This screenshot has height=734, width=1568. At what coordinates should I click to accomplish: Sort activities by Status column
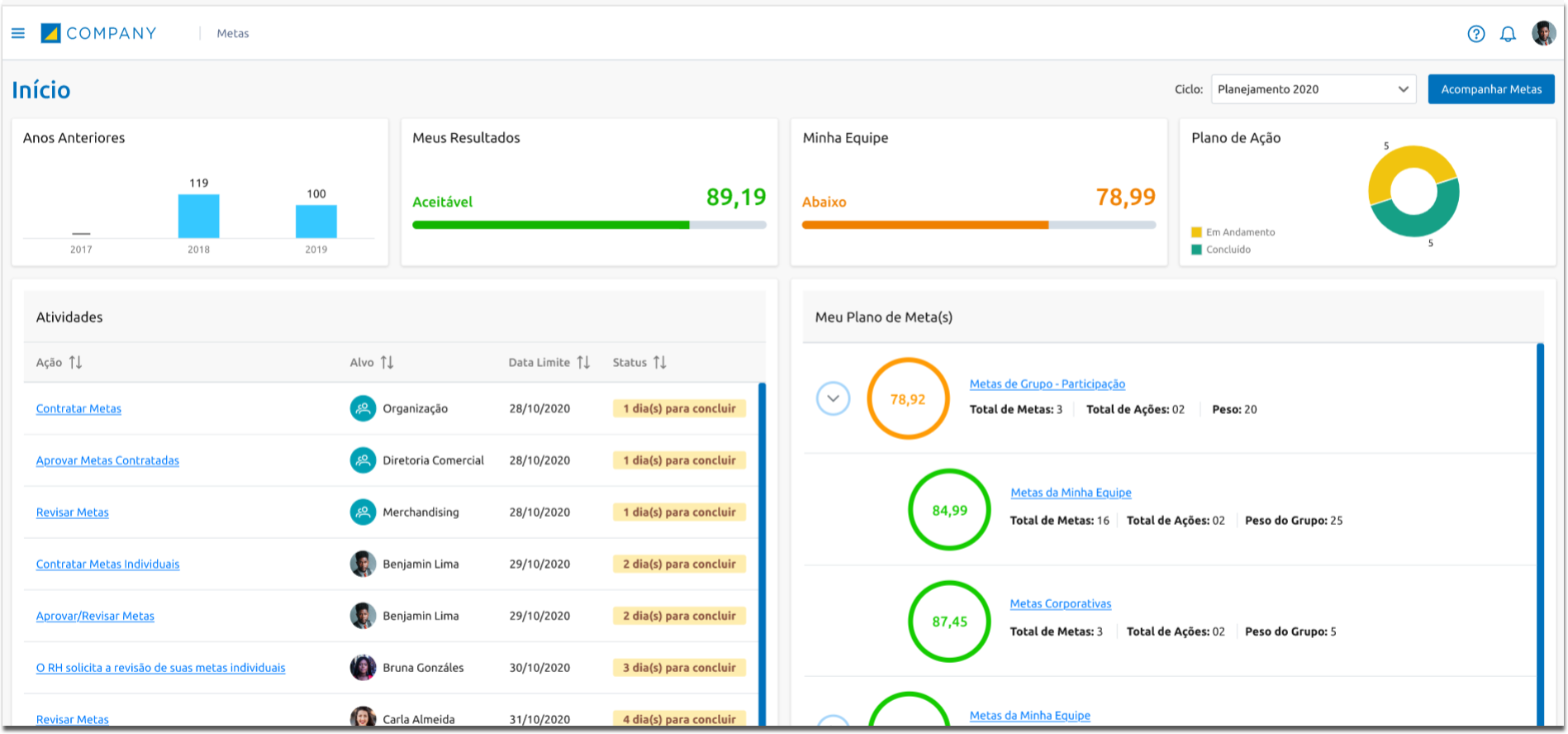(x=659, y=362)
